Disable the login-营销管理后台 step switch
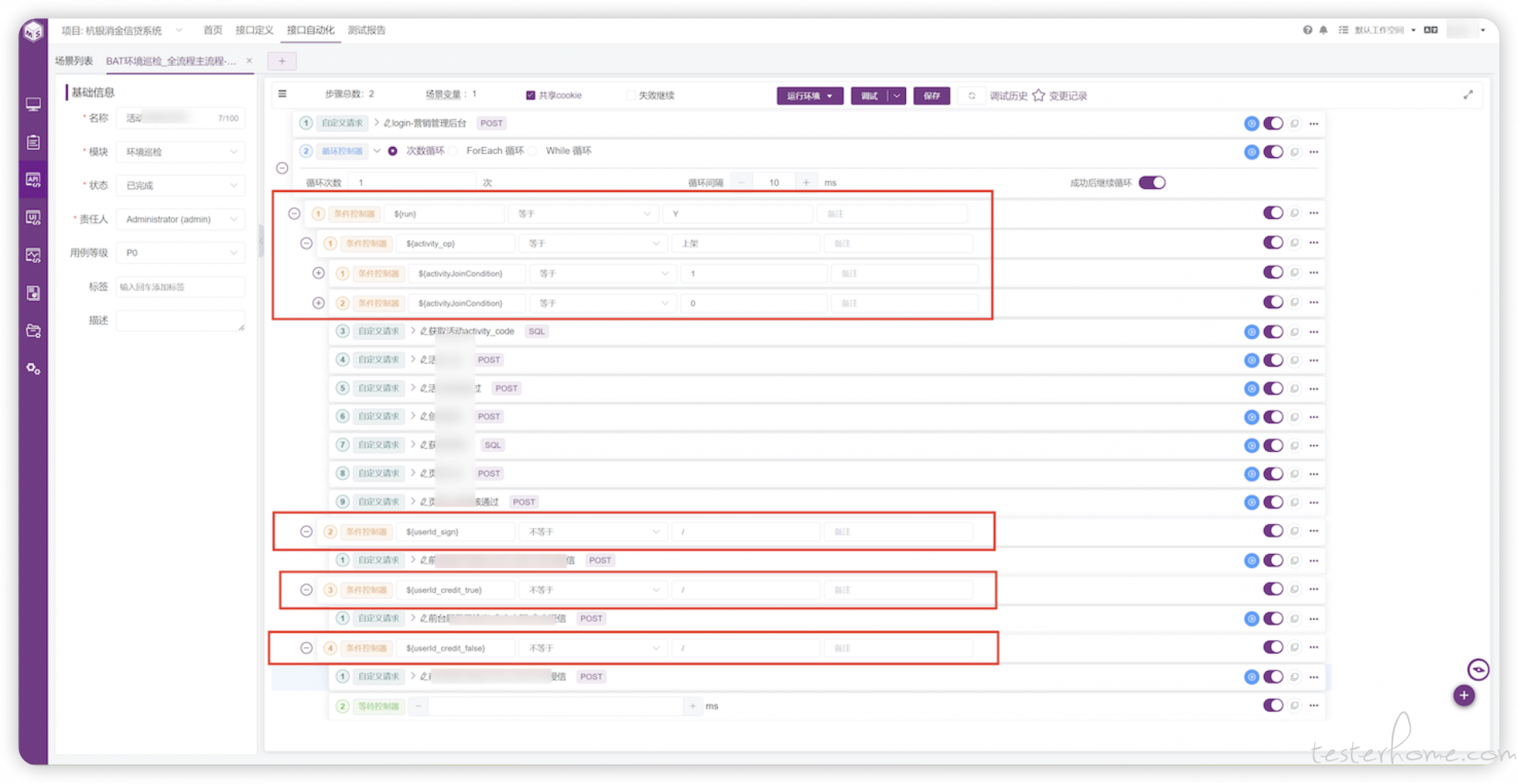1518x784 pixels. [1273, 123]
